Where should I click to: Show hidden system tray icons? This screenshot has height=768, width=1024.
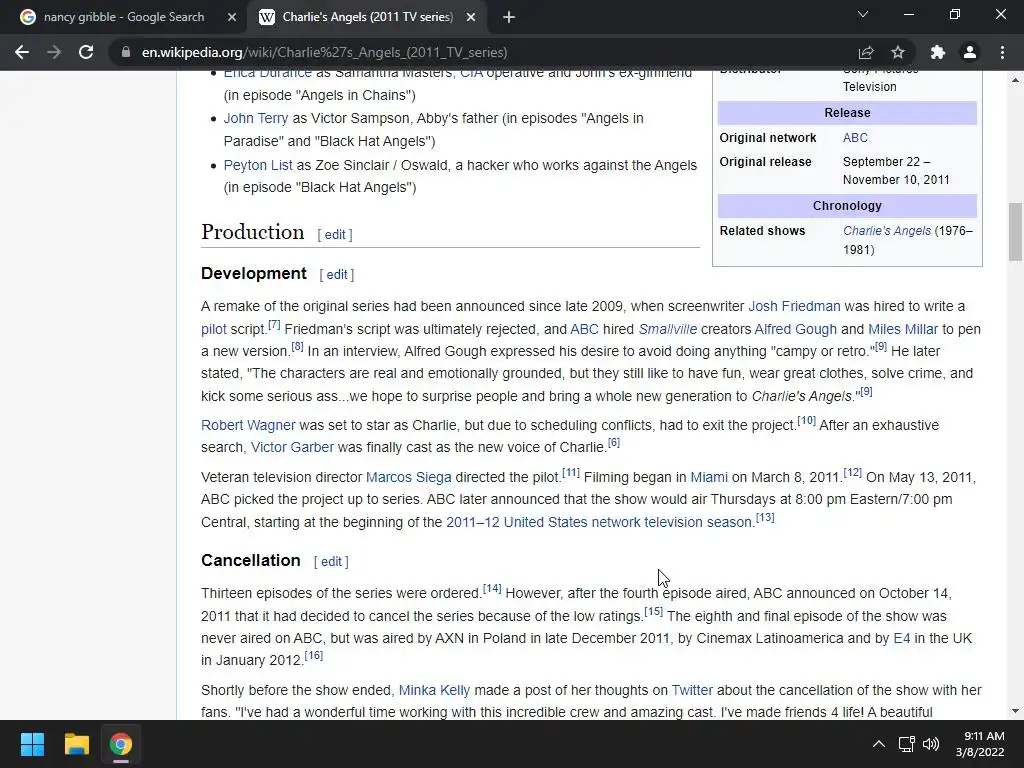(x=879, y=744)
